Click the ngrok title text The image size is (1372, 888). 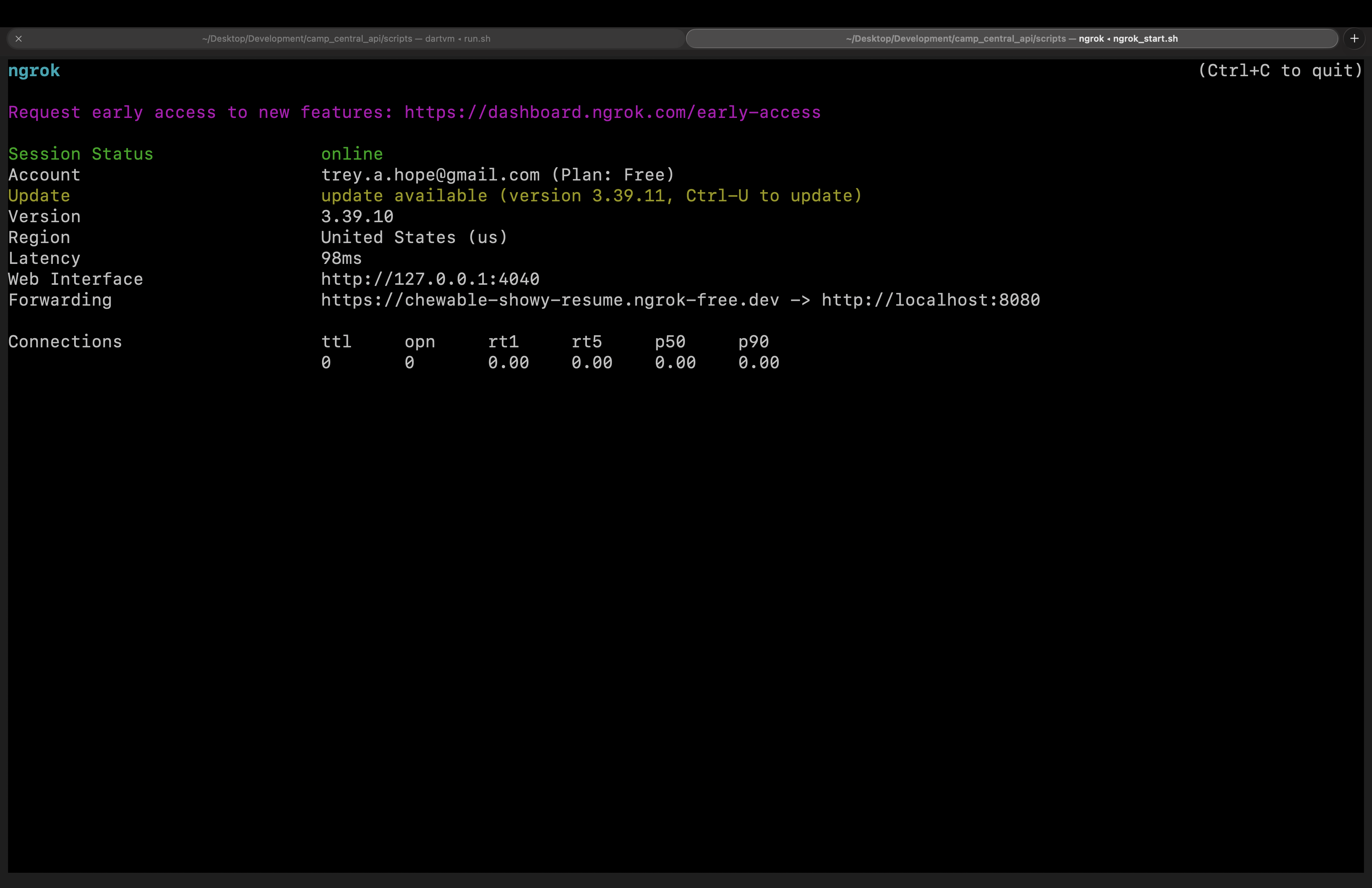coord(34,71)
